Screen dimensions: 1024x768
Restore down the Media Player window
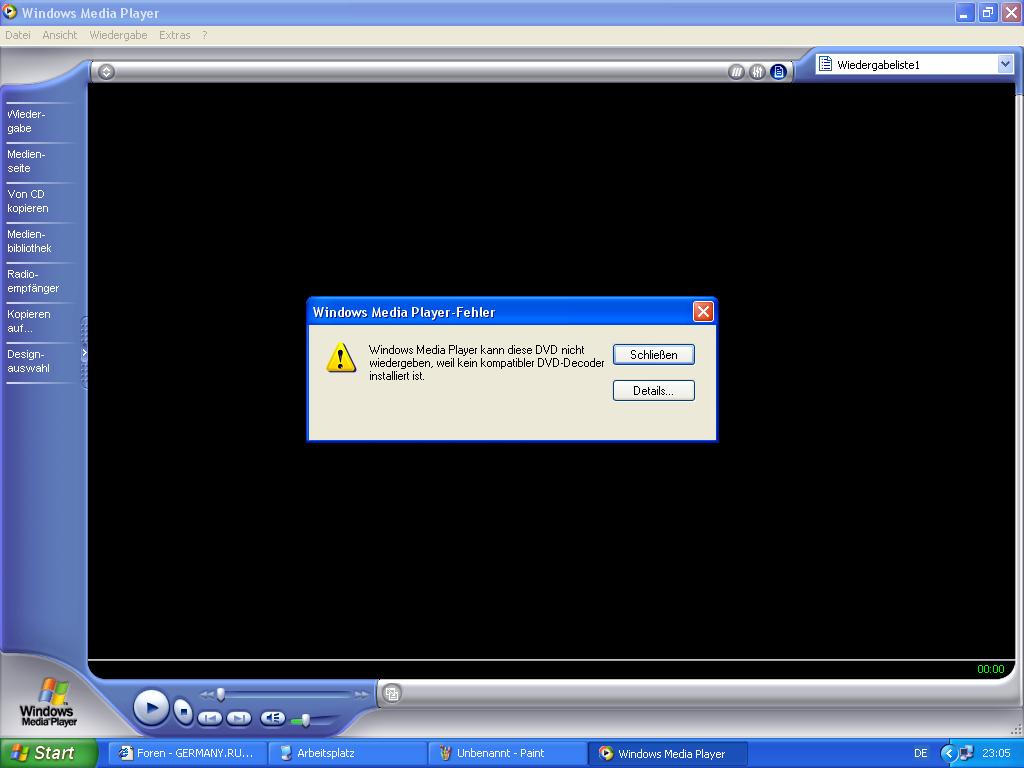tap(988, 12)
